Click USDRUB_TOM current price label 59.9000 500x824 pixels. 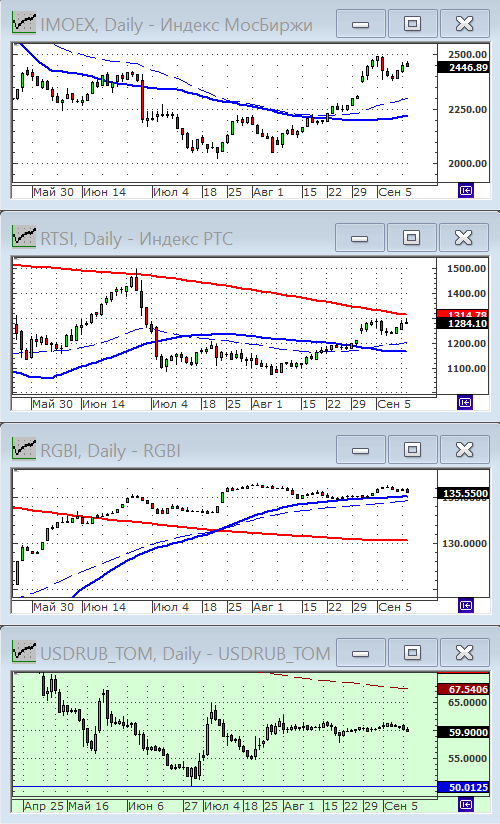[x=463, y=732]
